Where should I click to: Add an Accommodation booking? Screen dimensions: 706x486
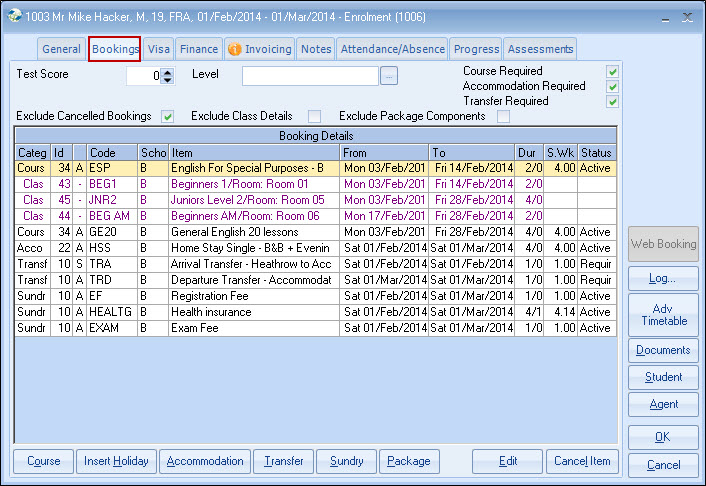click(x=205, y=461)
